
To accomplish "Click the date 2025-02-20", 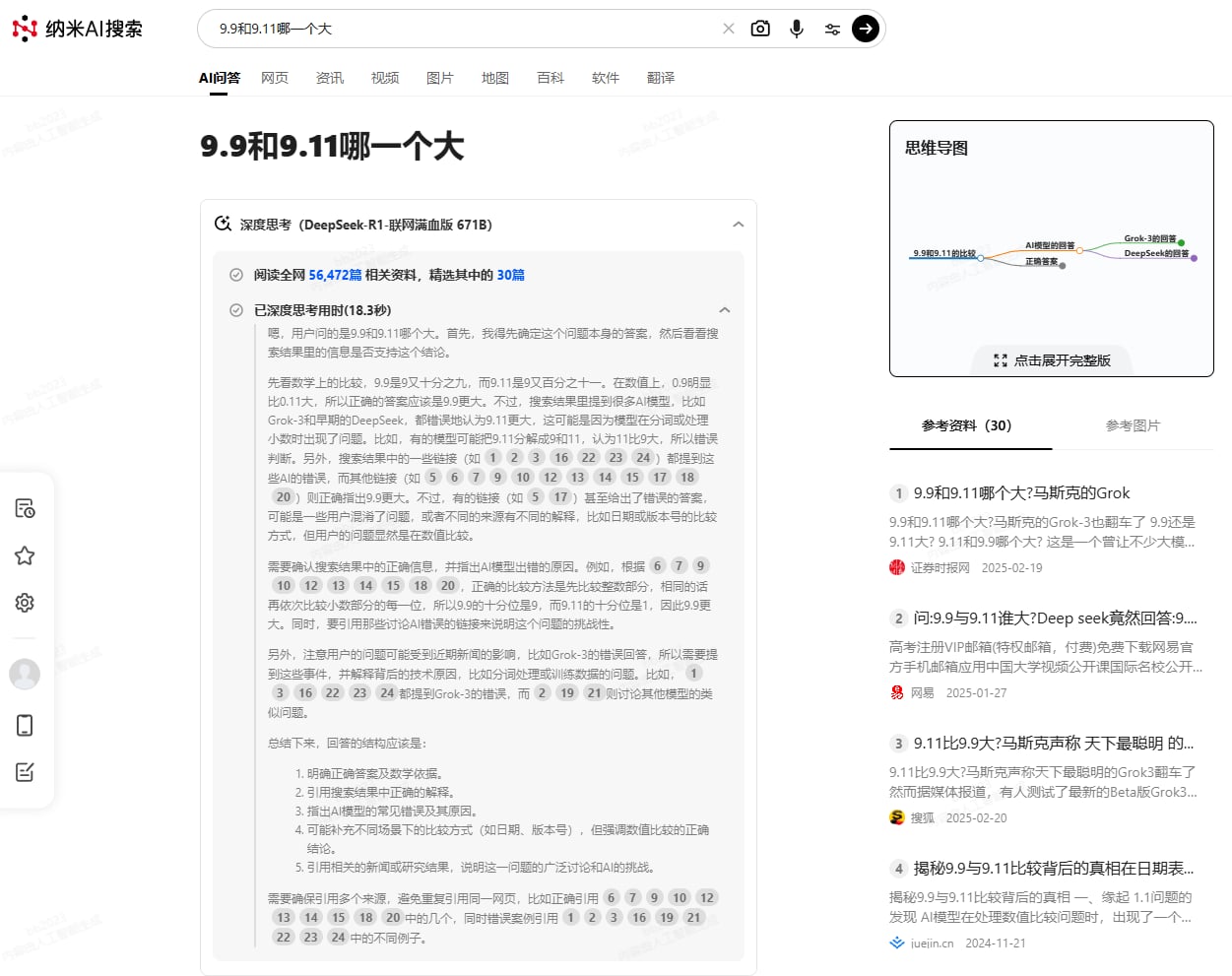I will point(976,817).
